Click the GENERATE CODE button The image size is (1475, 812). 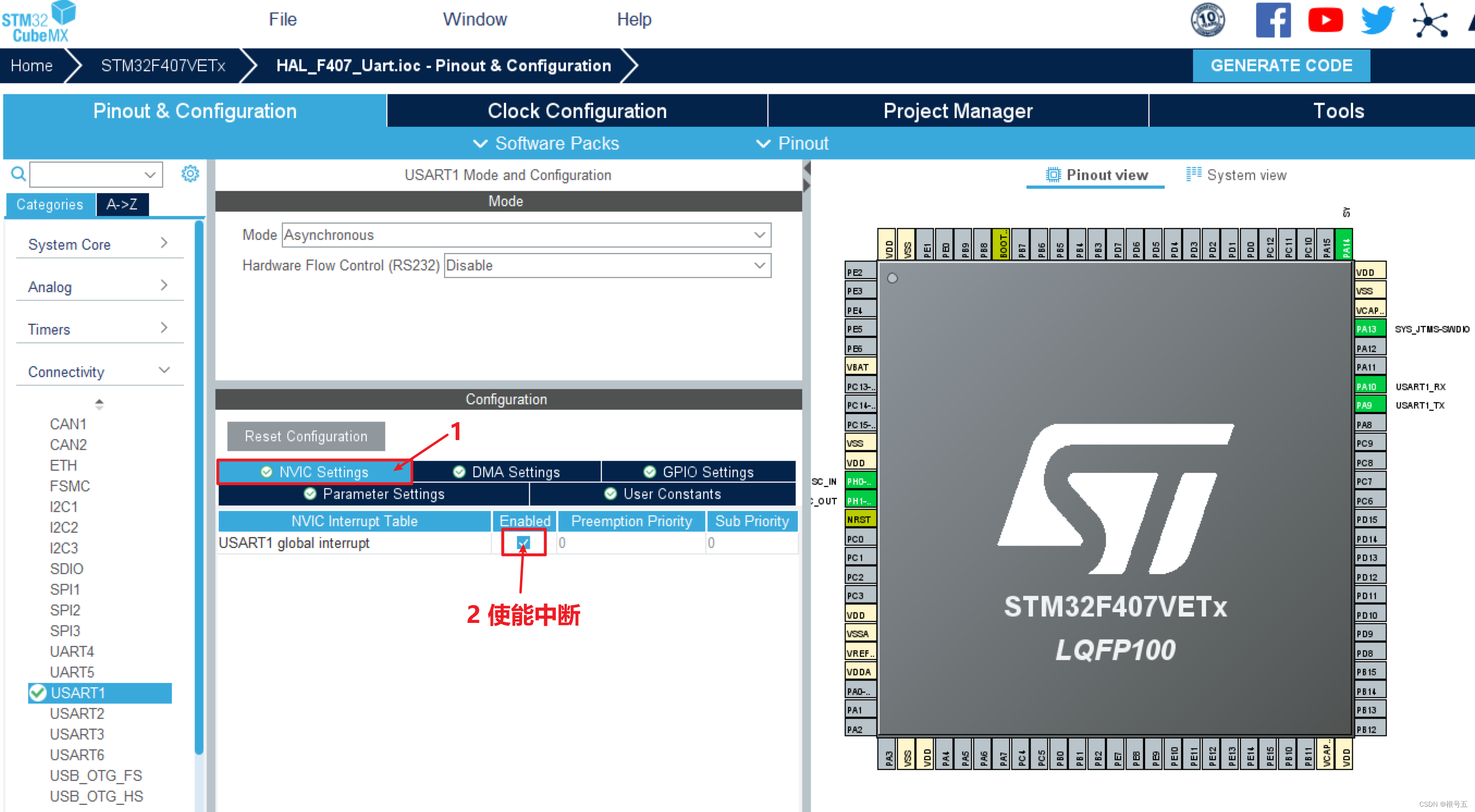click(x=1281, y=66)
